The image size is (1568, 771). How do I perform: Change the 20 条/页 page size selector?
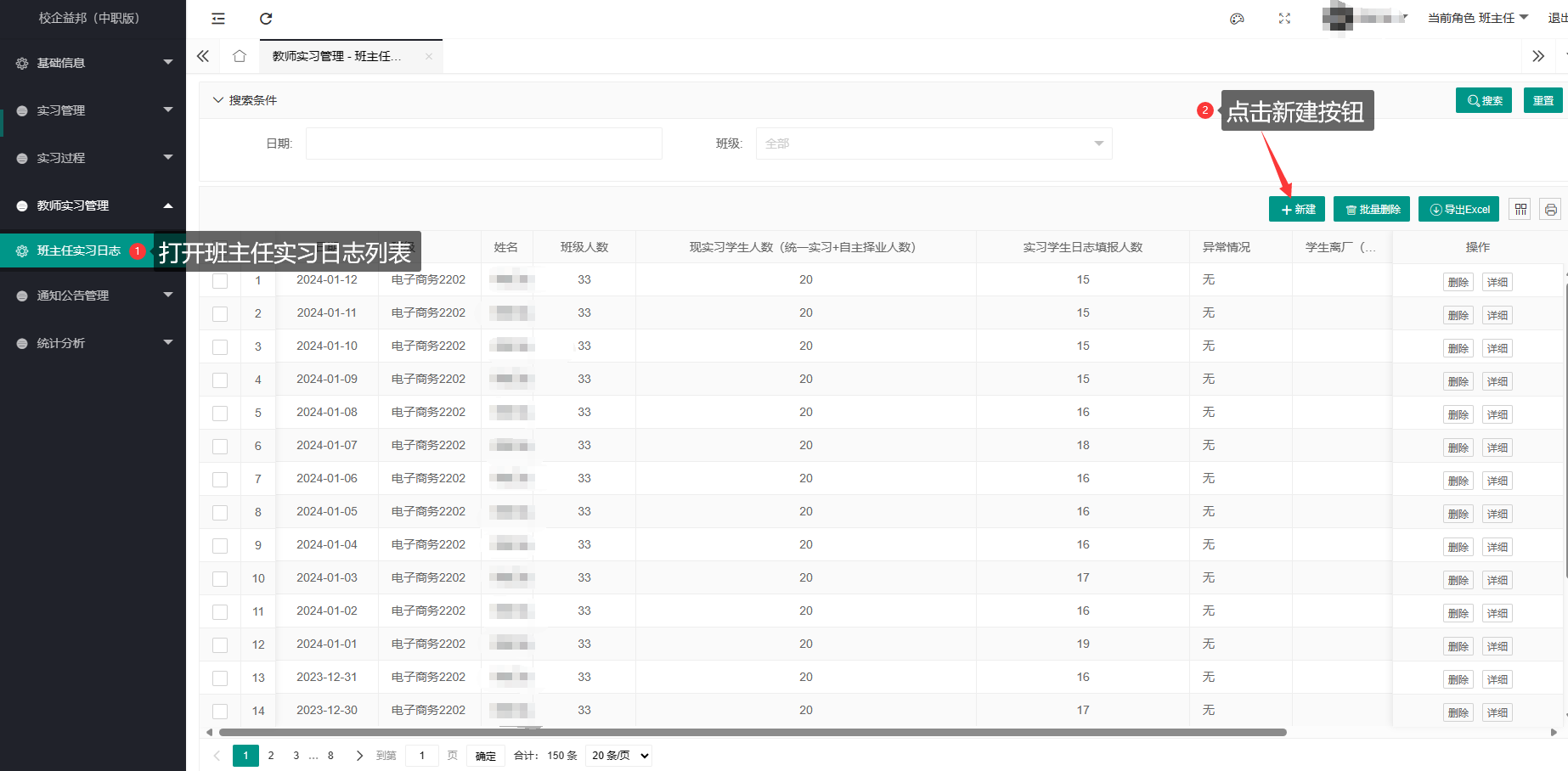click(x=620, y=756)
